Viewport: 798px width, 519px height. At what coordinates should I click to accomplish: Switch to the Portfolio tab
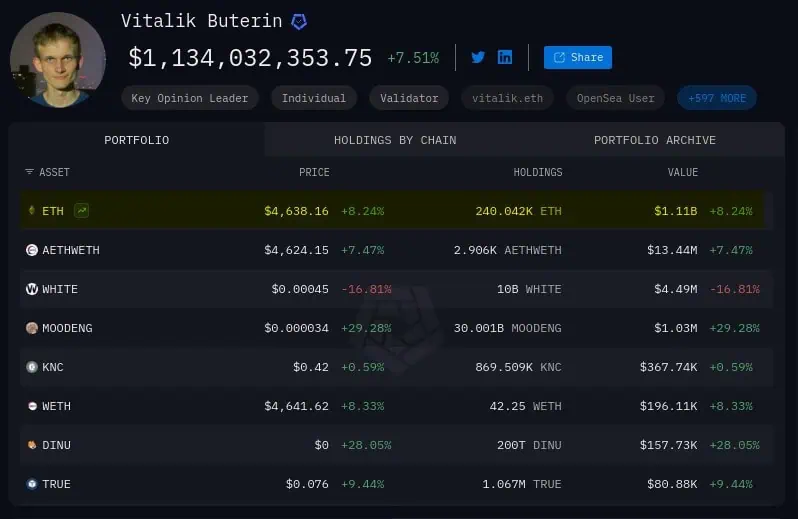136,140
